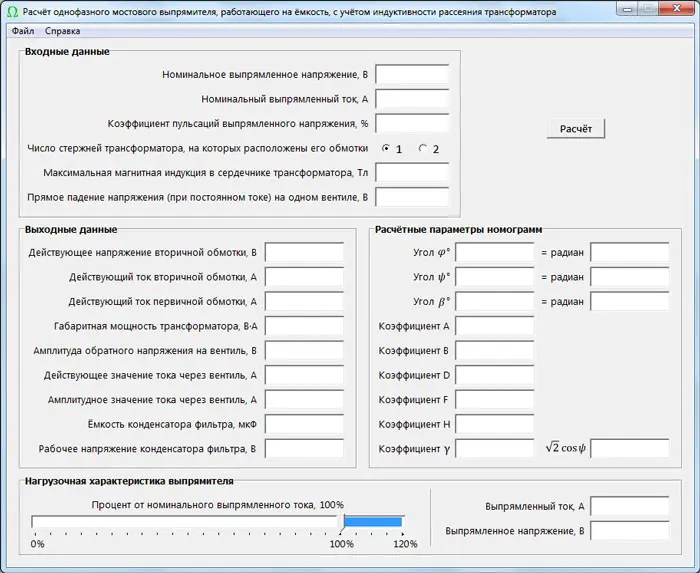Click the Угол φ degrees field

pos(494,252)
